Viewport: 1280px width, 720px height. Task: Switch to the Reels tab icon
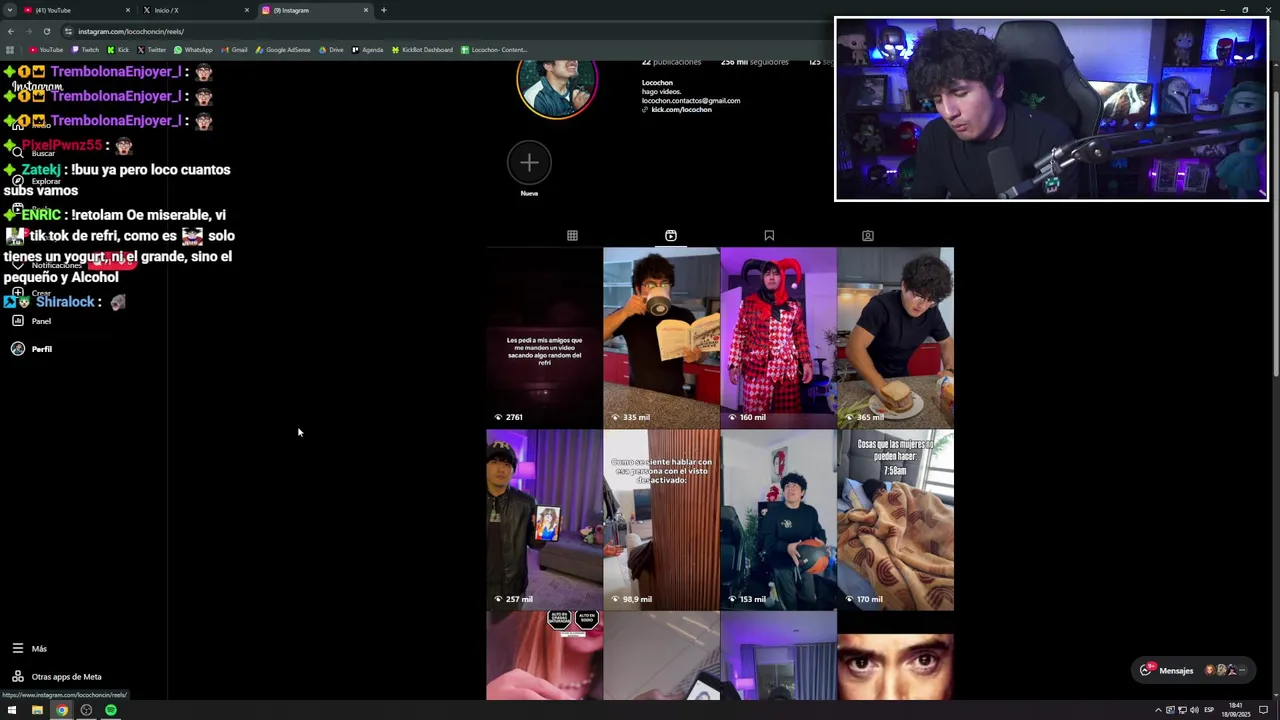click(x=671, y=236)
